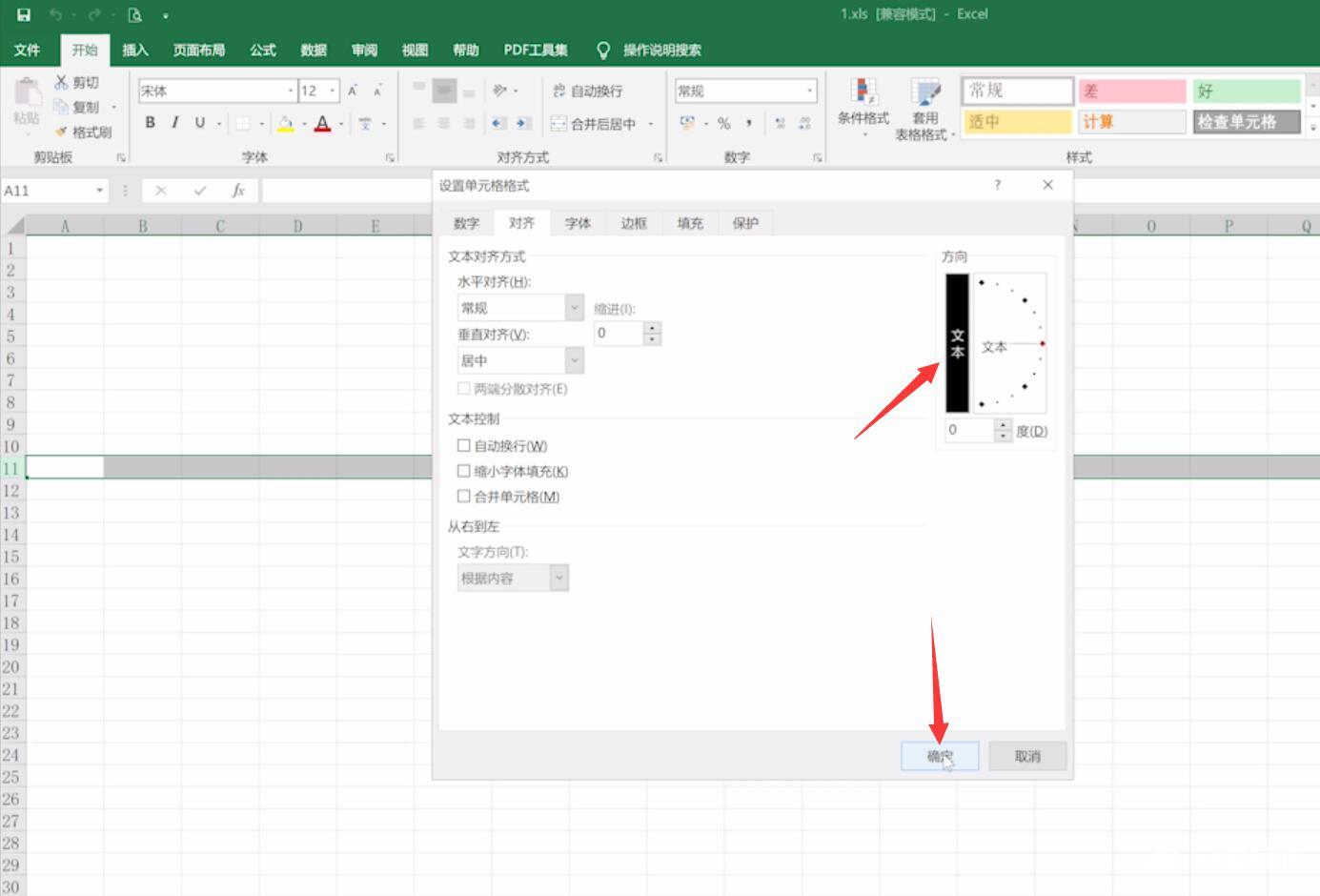1320x896 pixels.
Task: Click the Undo arrow icon
Action: point(55,14)
